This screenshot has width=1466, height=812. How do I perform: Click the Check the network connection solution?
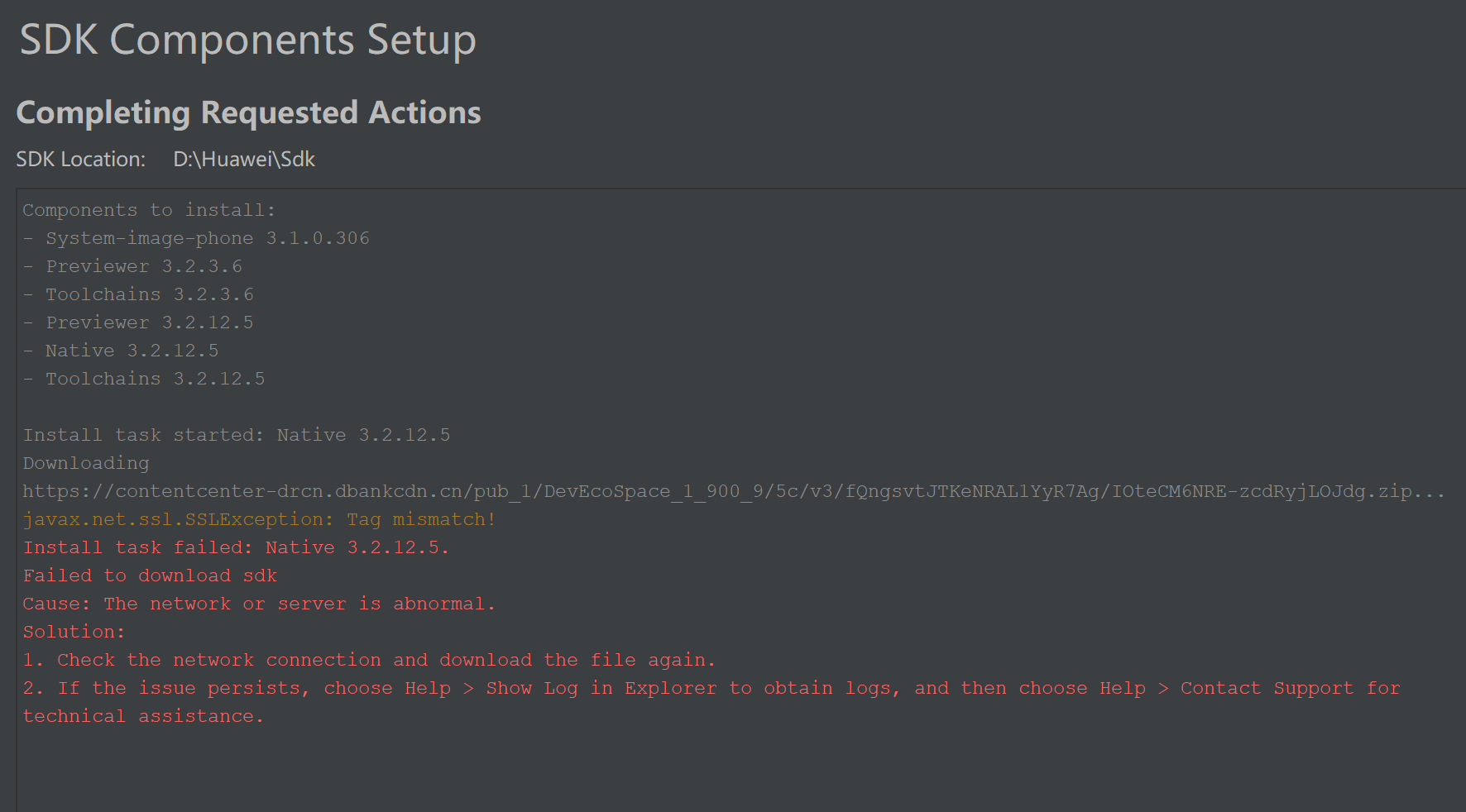pos(369,660)
